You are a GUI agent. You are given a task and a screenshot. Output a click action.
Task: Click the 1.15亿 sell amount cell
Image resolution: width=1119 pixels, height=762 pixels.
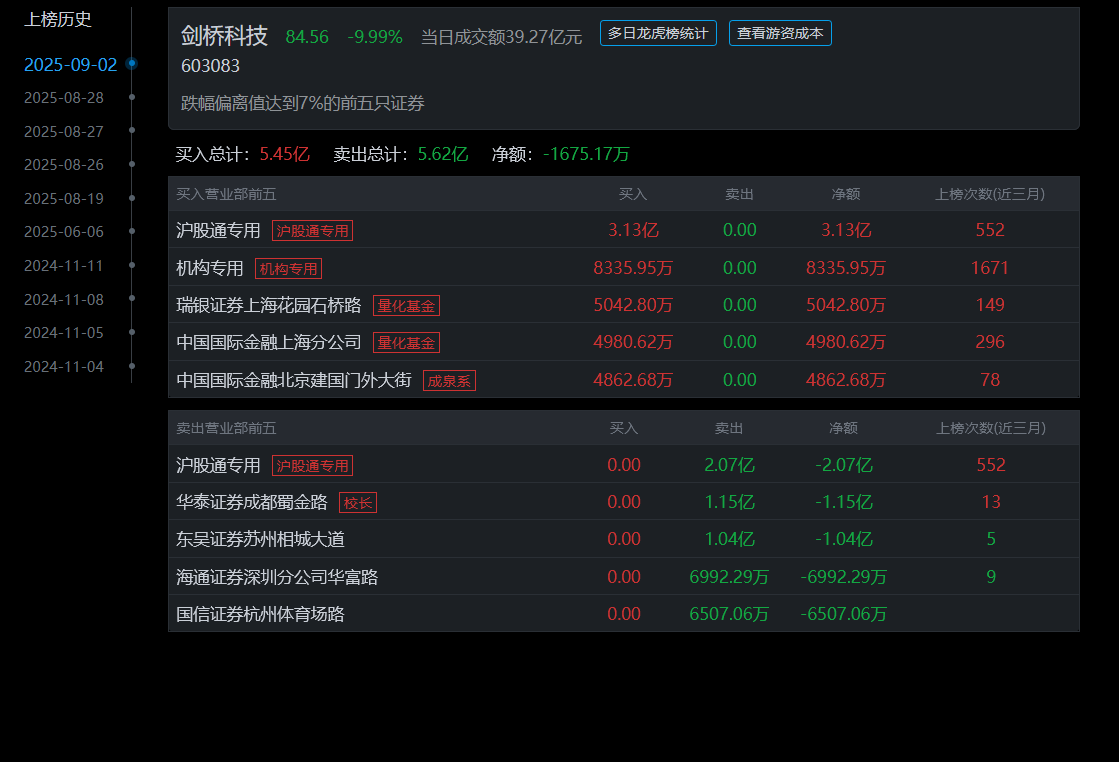729,502
